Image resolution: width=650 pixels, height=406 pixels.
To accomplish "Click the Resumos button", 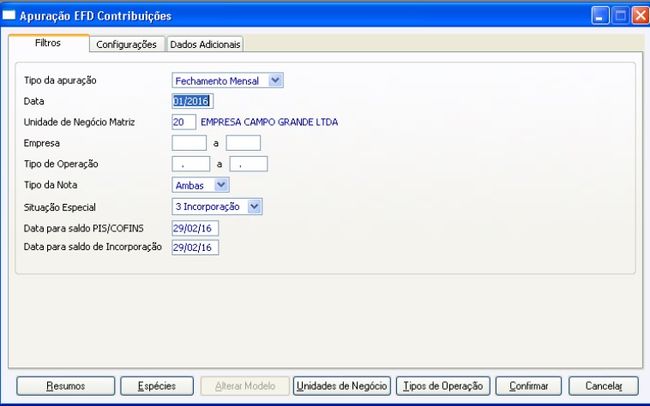I will 65,386.
